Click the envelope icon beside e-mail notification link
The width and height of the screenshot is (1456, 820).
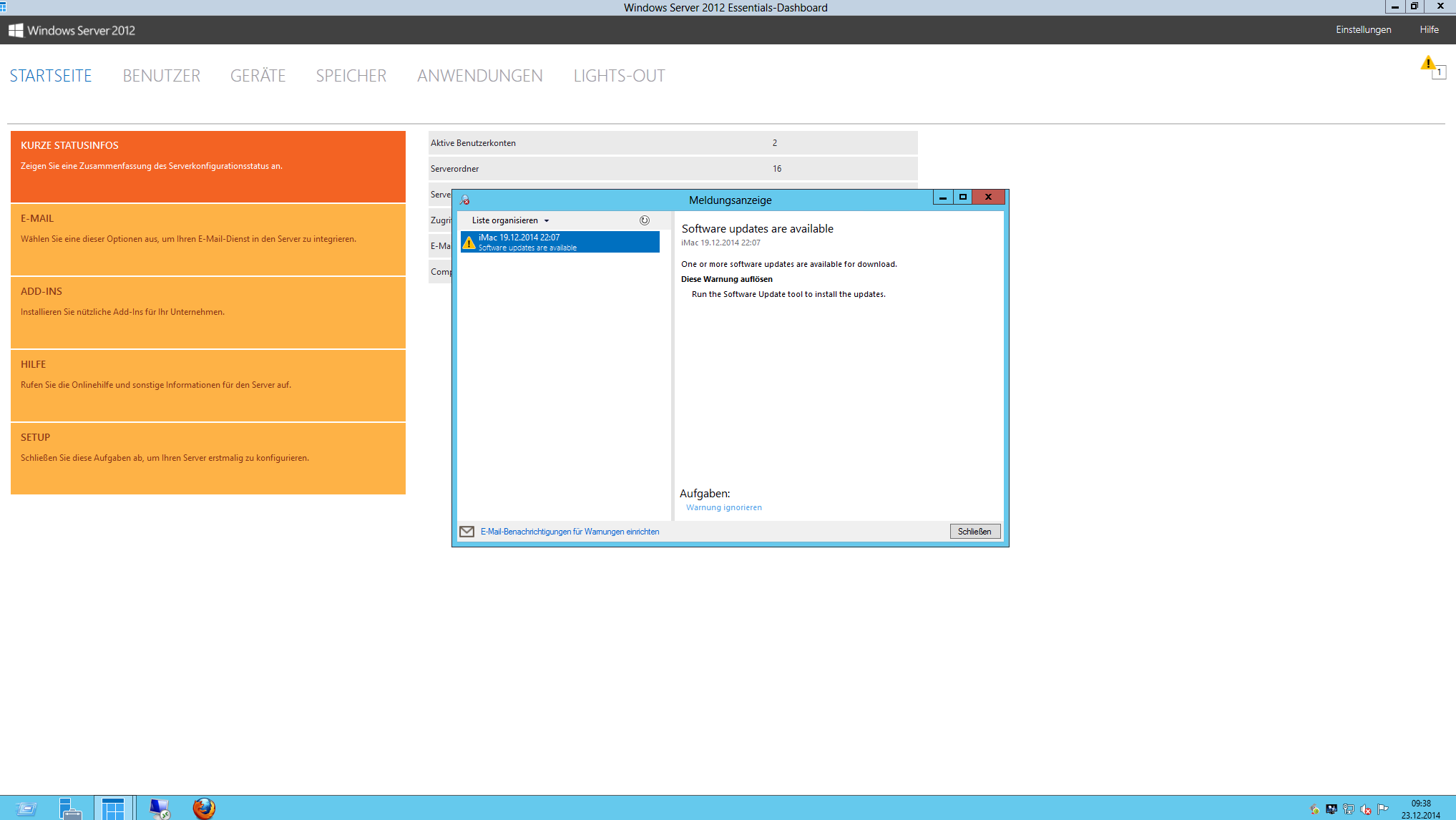pos(467,532)
